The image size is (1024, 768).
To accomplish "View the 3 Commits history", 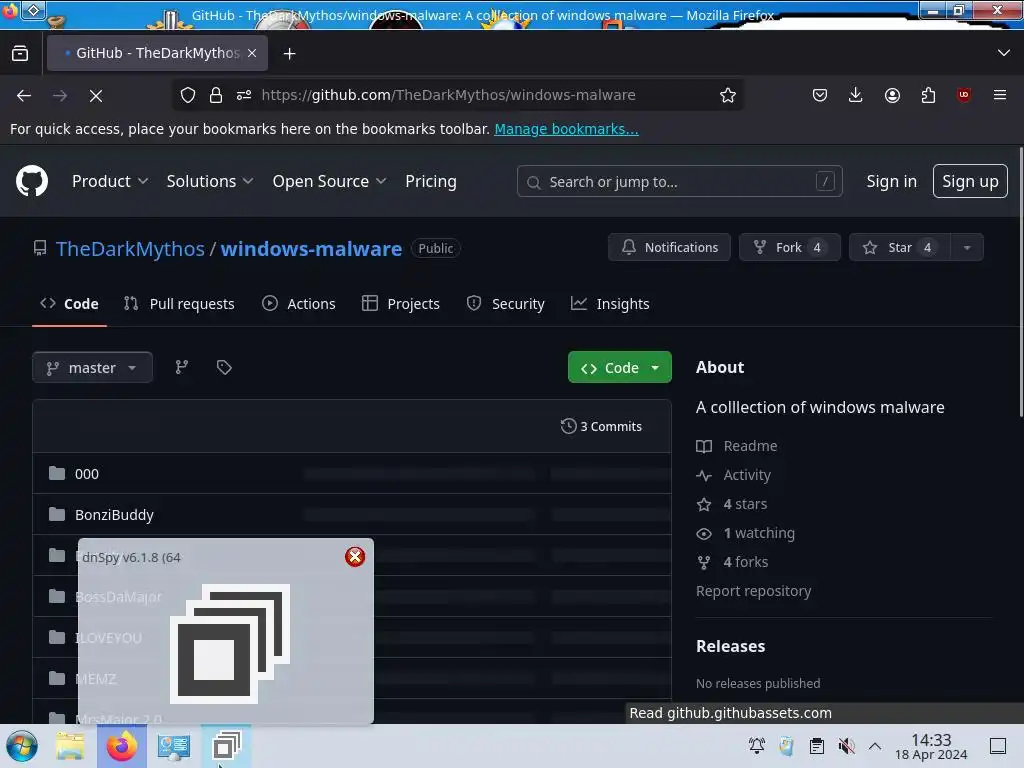I will pyautogui.click(x=601, y=426).
